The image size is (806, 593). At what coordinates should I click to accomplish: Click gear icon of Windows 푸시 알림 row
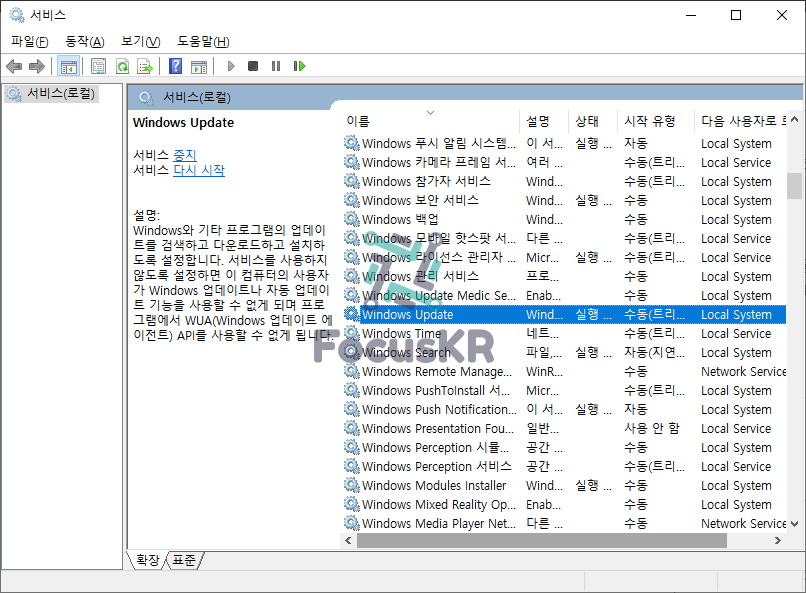(x=352, y=143)
